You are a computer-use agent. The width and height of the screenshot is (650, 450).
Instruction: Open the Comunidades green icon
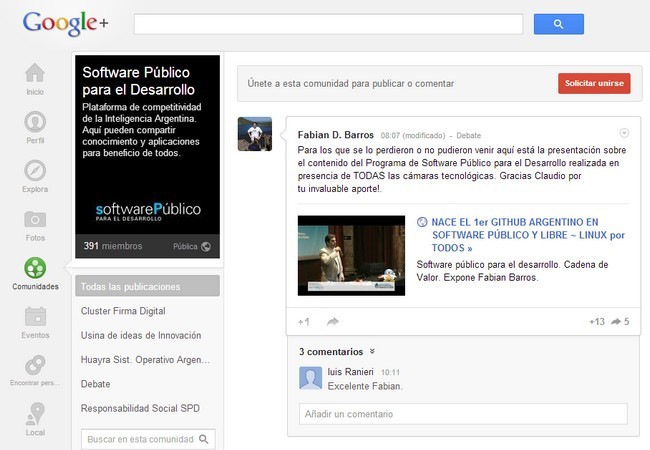[35, 268]
